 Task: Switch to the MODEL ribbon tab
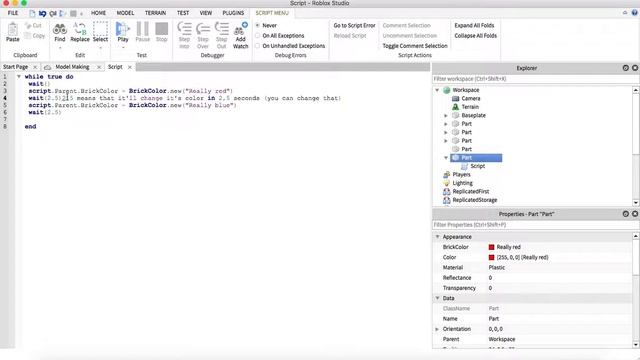[125, 13]
